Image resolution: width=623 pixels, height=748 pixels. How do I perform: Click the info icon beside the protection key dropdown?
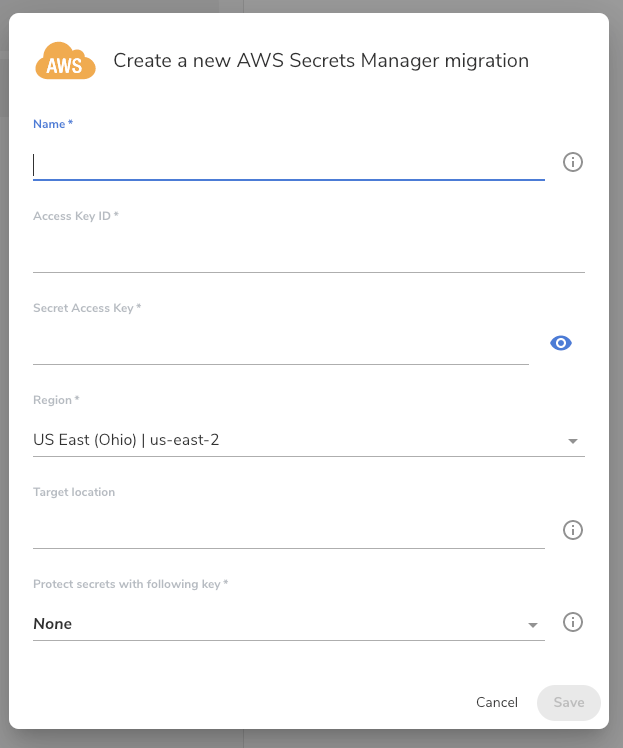(x=573, y=622)
